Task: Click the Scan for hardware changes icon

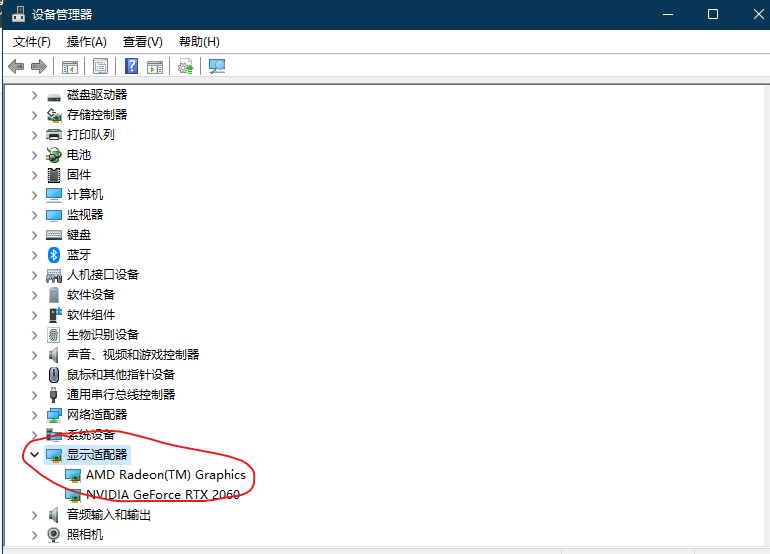Action: tap(217, 66)
